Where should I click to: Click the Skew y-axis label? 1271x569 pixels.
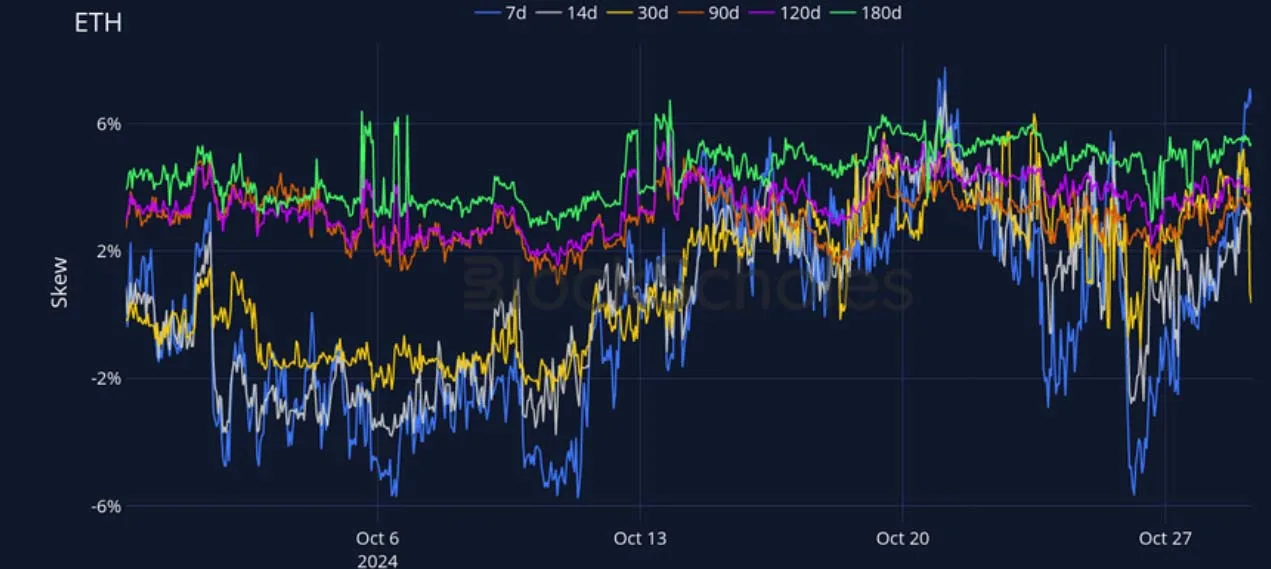[60, 282]
